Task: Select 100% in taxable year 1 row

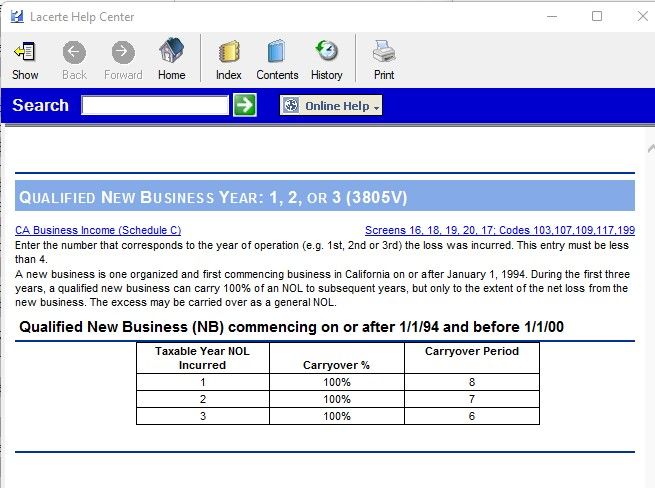Action: 337,382
